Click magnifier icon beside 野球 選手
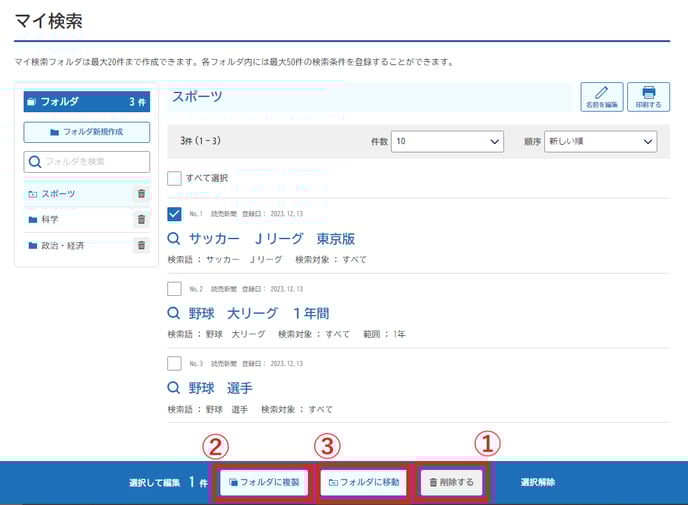The height and width of the screenshot is (505, 688). [x=174, y=388]
